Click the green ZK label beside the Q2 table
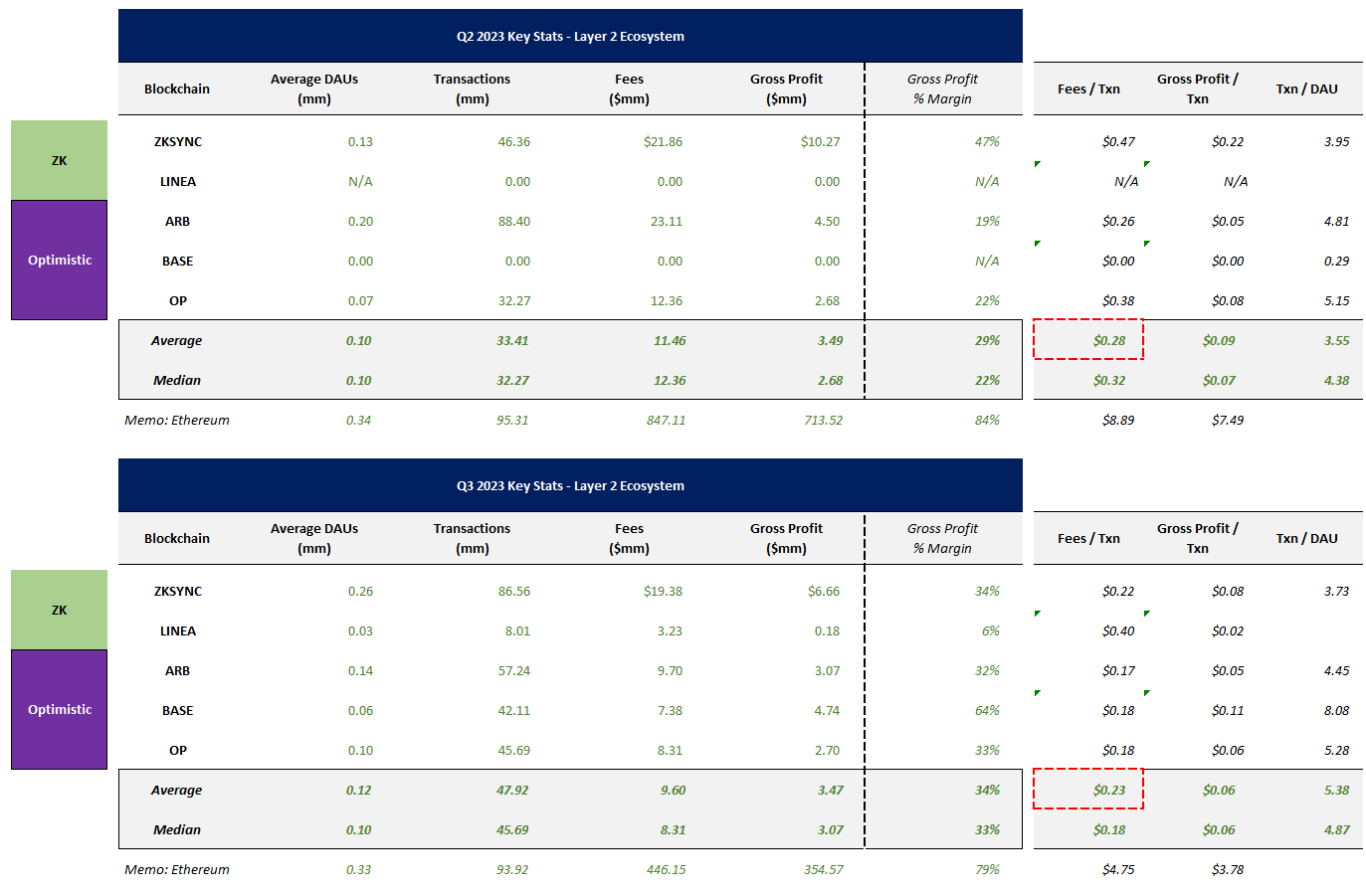 pos(60,160)
